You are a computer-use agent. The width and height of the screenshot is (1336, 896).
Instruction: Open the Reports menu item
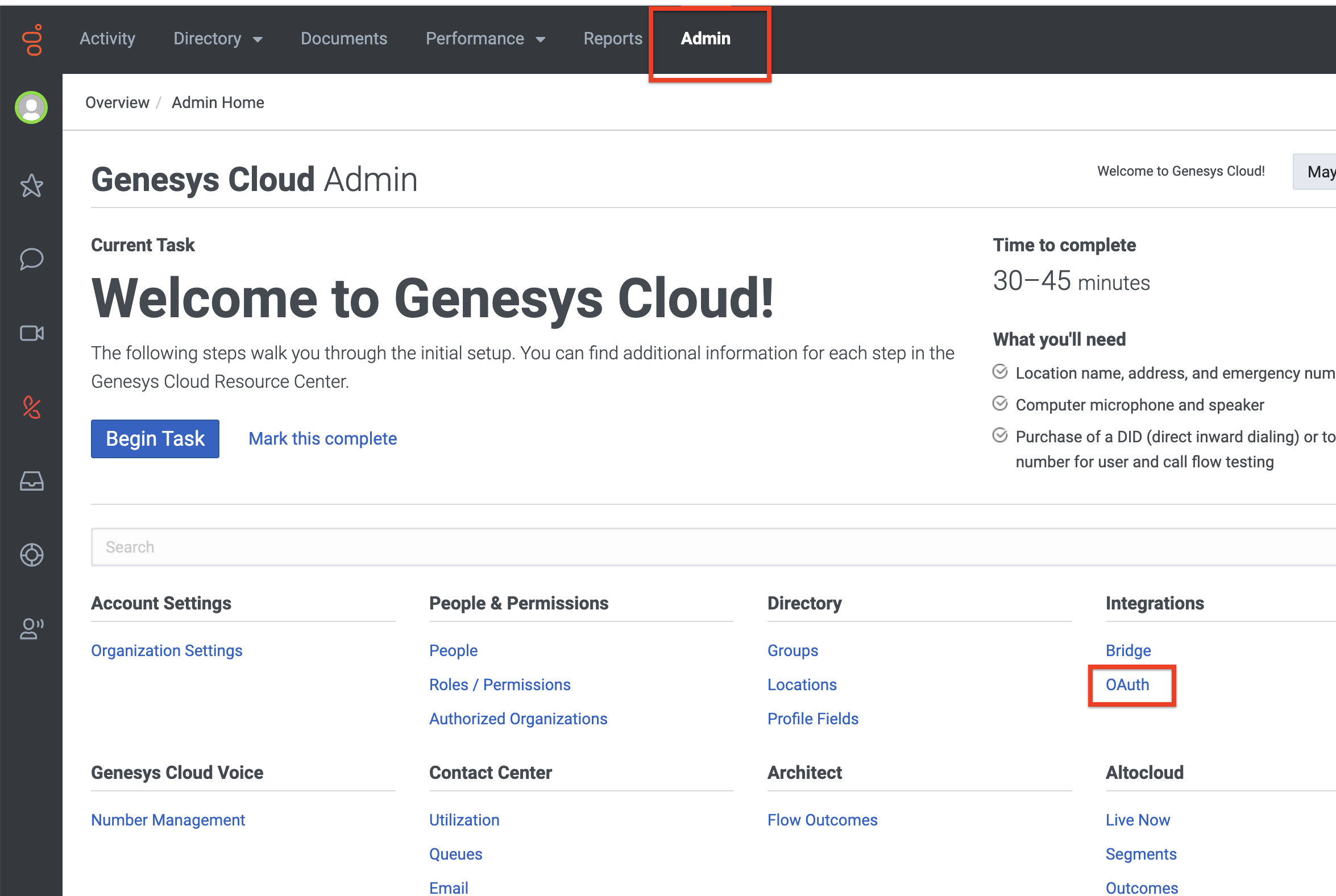(613, 38)
